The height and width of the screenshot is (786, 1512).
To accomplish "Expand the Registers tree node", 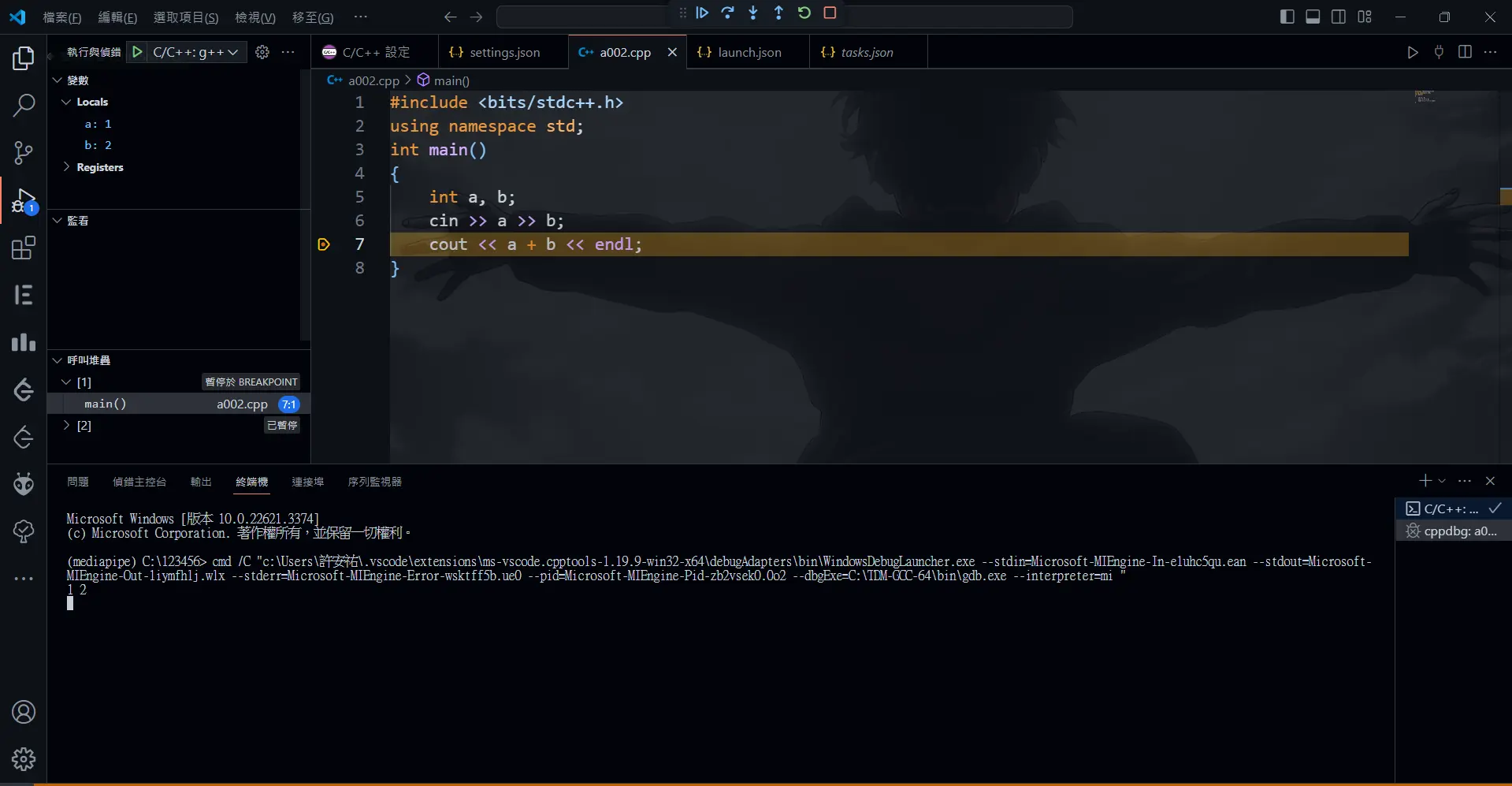I will point(67,167).
